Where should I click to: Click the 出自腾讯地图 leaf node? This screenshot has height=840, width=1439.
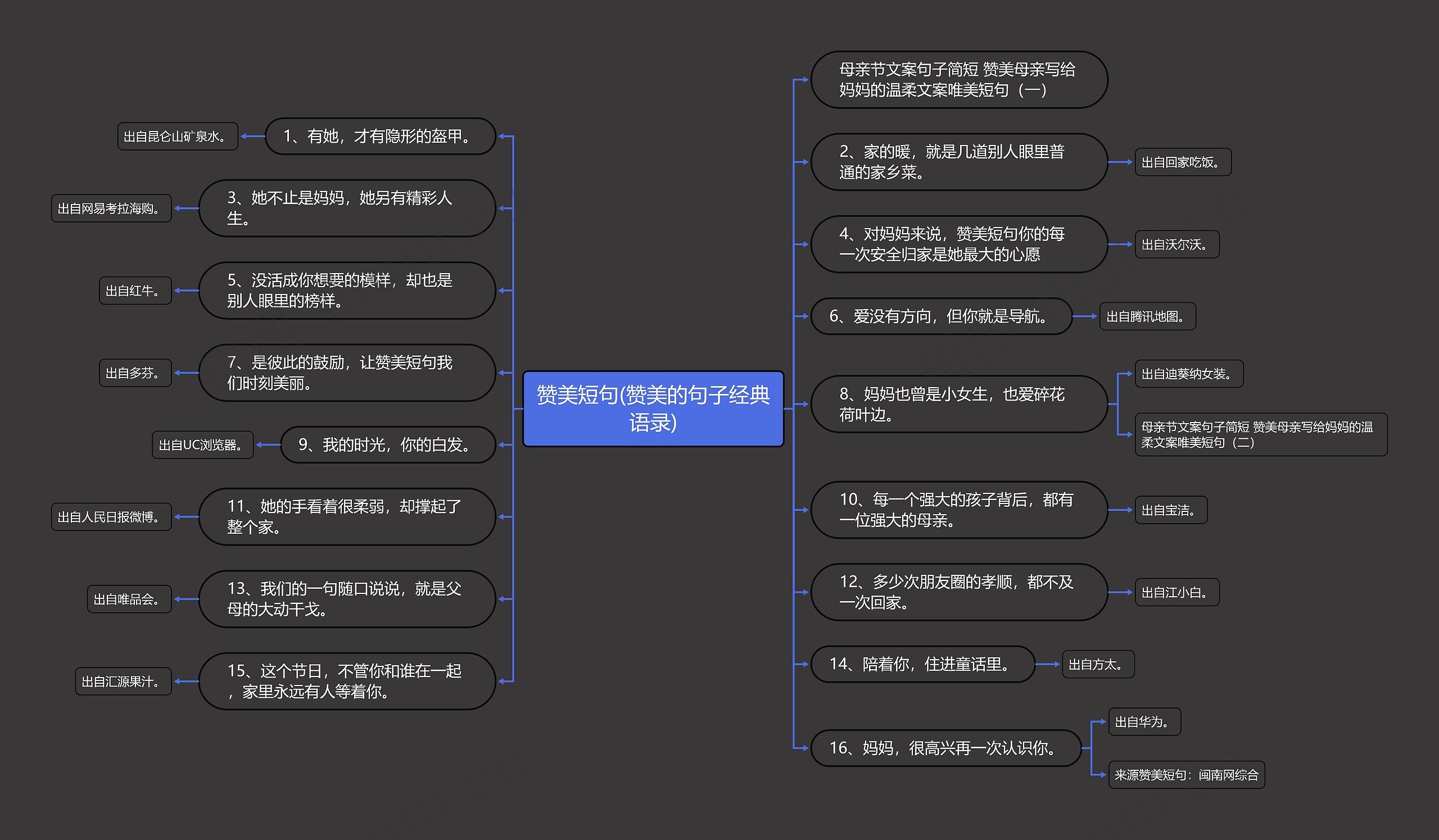[1147, 316]
